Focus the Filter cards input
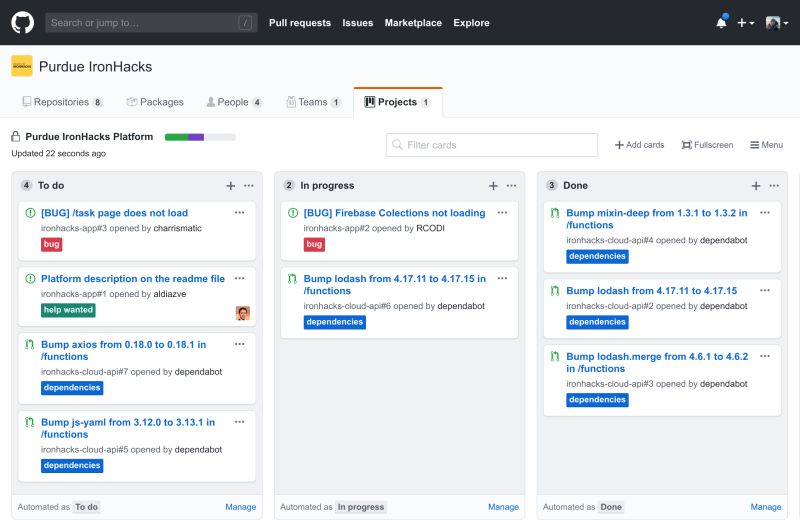Image resolution: width=800 pixels, height=531 pixels. tap(492, 145)
